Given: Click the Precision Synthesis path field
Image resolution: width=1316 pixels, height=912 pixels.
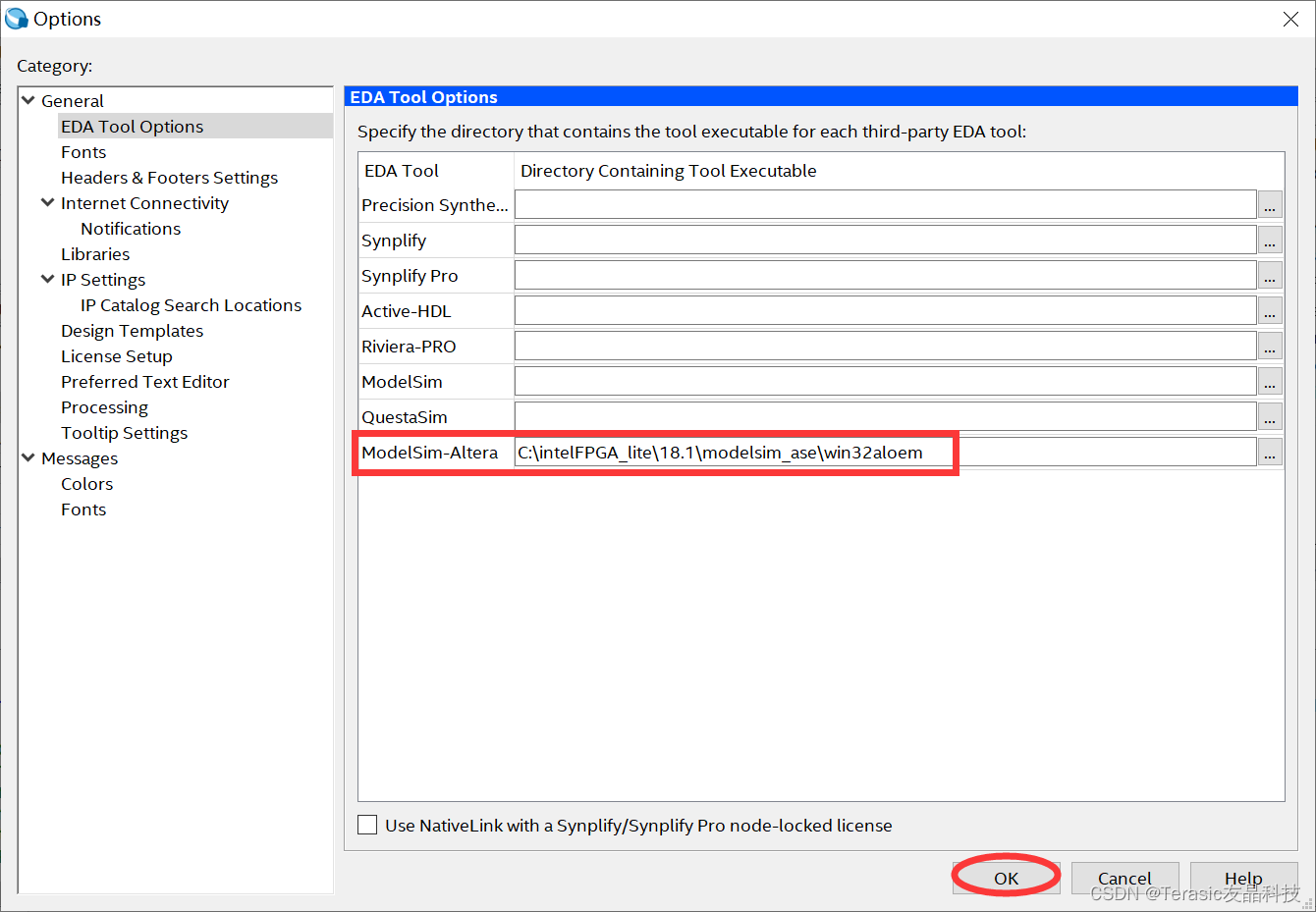Looking at the screenshot, I should pos(886,204).
